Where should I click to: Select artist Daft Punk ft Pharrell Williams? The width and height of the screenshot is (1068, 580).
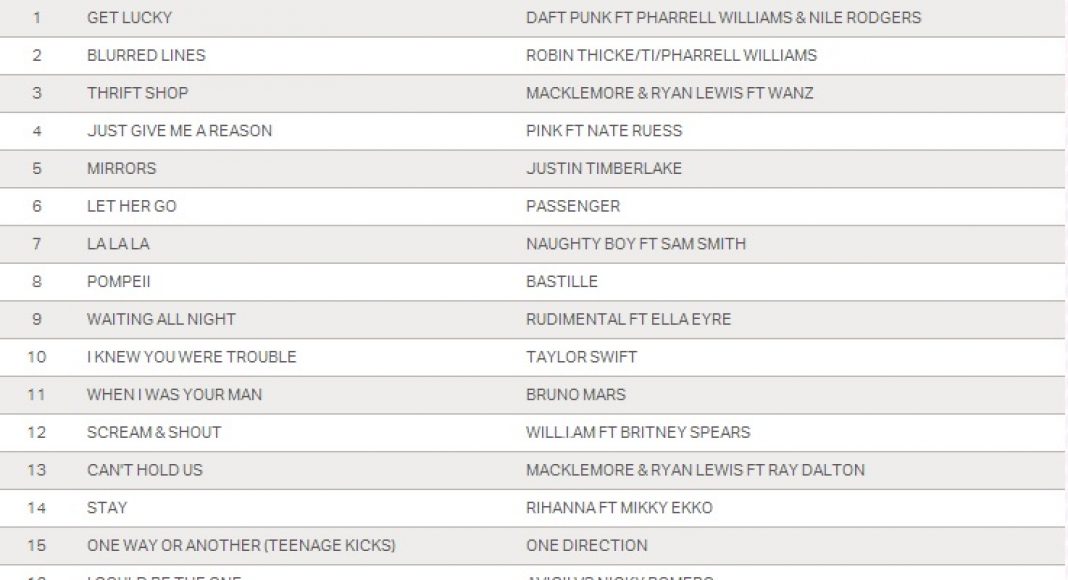click(723, 18)
